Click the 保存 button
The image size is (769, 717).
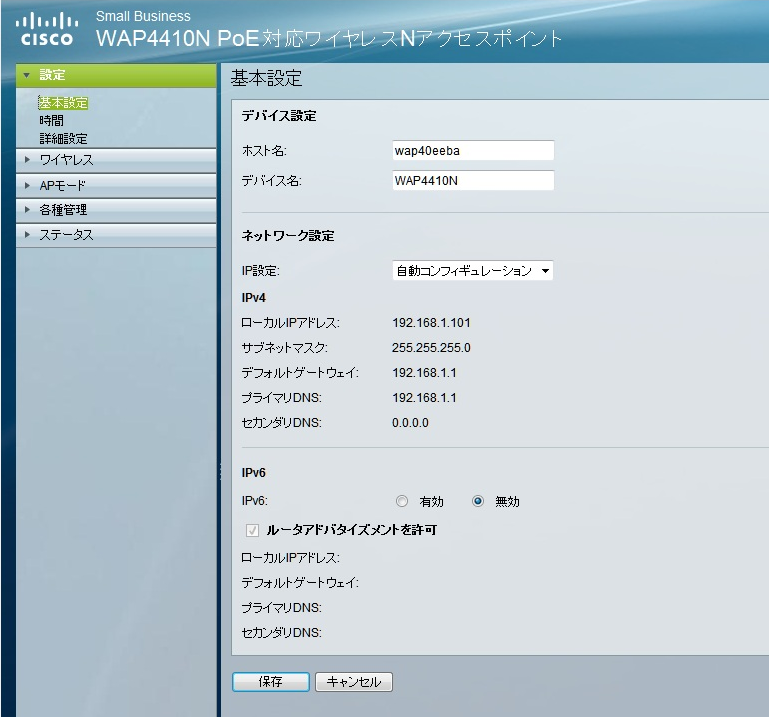click(271, 682)
